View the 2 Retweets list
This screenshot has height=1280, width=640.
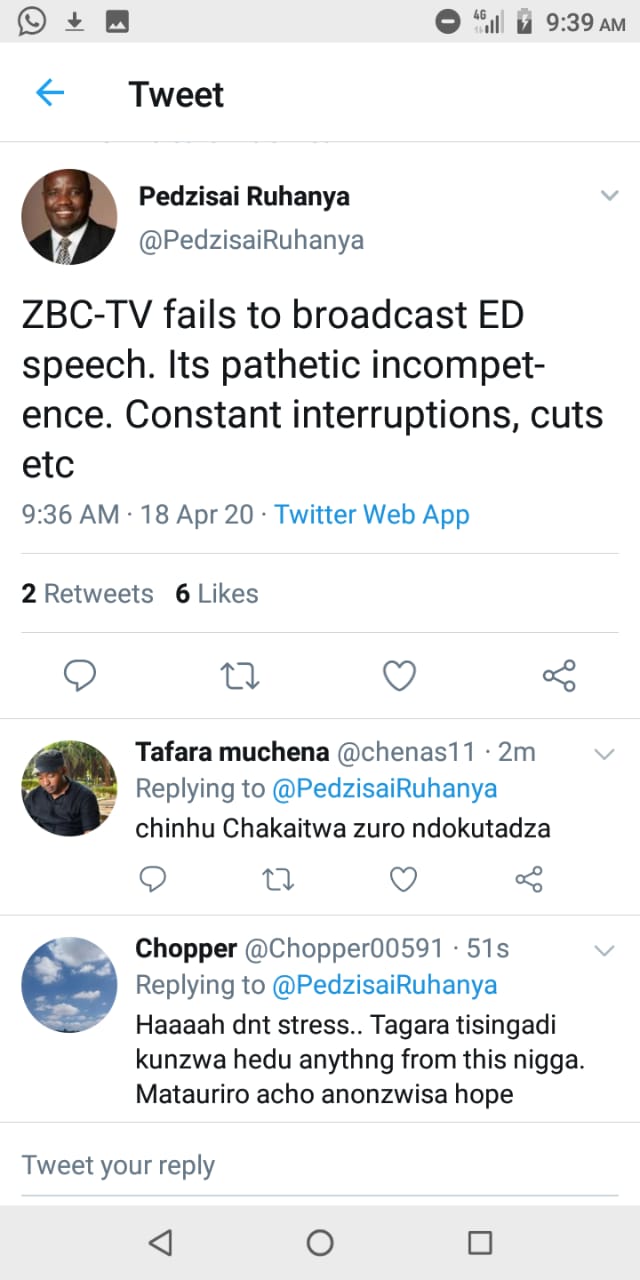87,594
